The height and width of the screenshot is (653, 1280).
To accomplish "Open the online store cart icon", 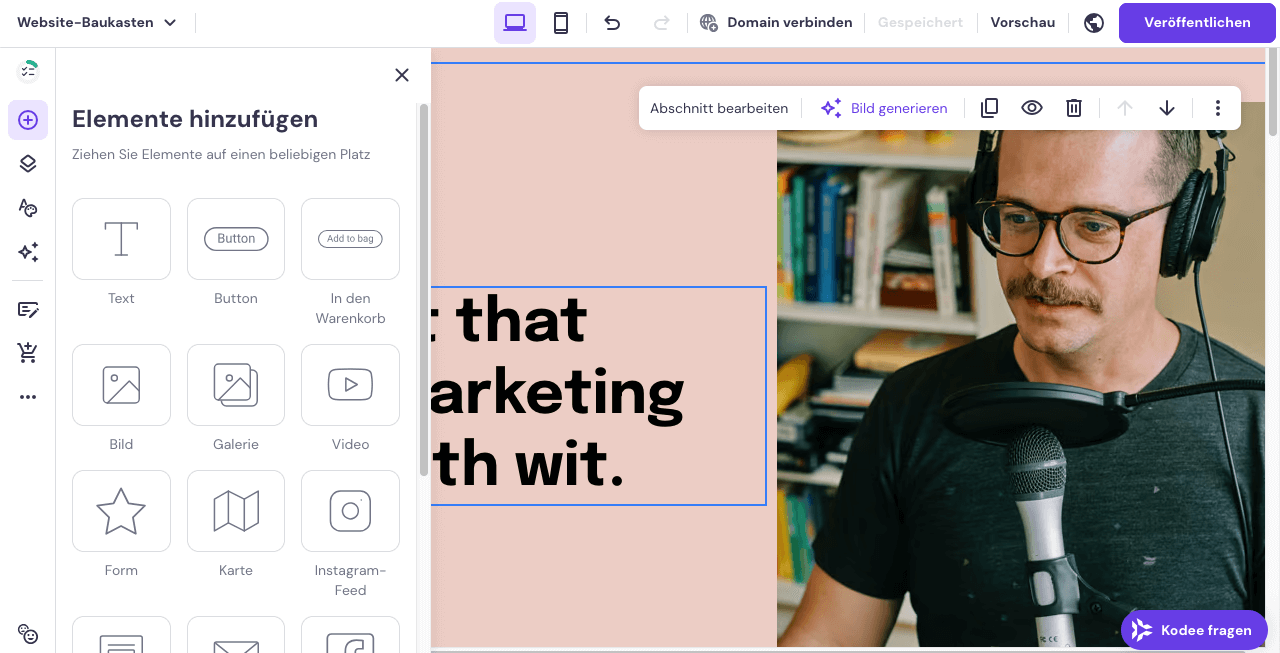I will pos(28,353).
